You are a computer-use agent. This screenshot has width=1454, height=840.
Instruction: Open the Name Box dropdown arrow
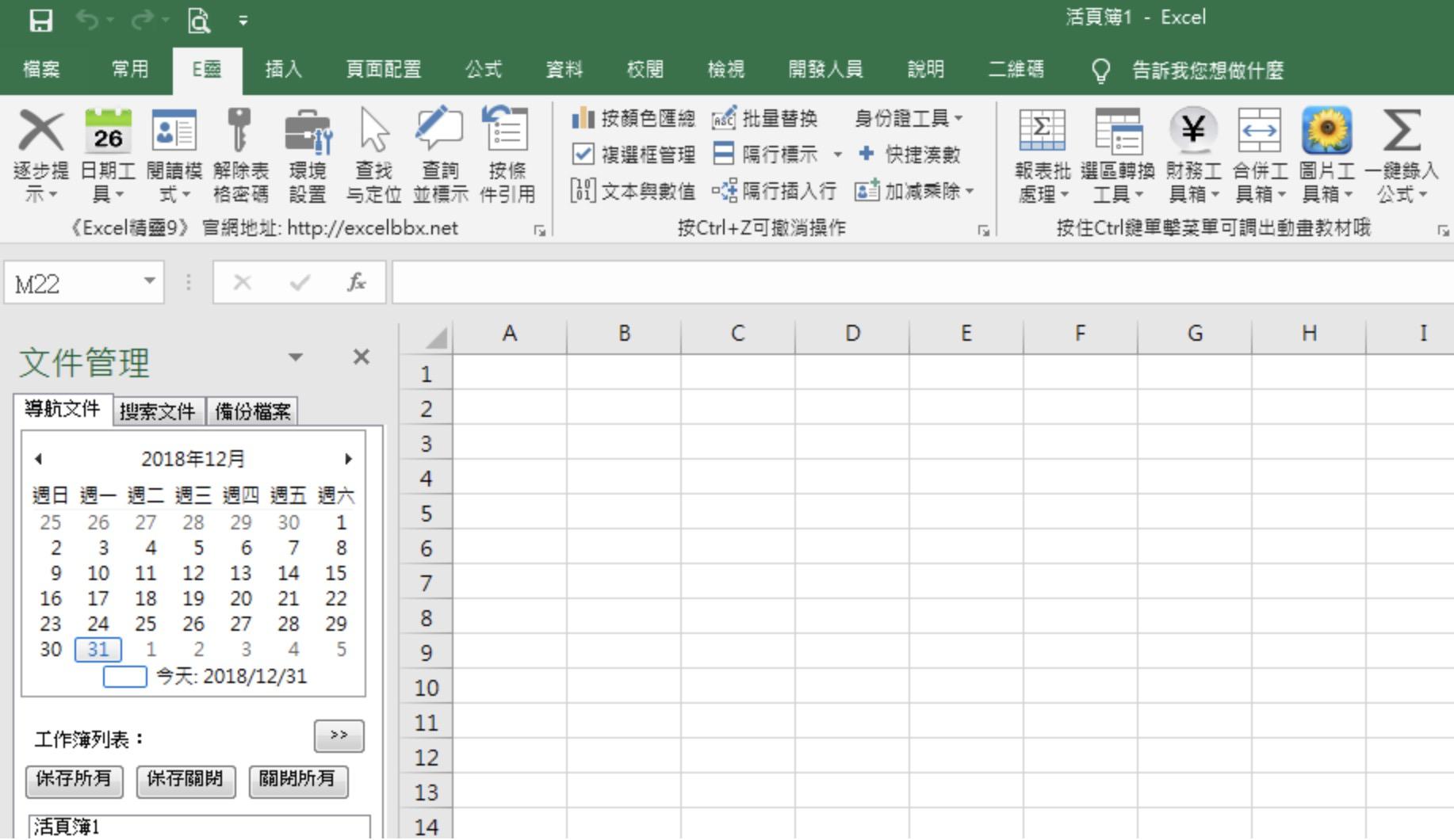[149, 281]
